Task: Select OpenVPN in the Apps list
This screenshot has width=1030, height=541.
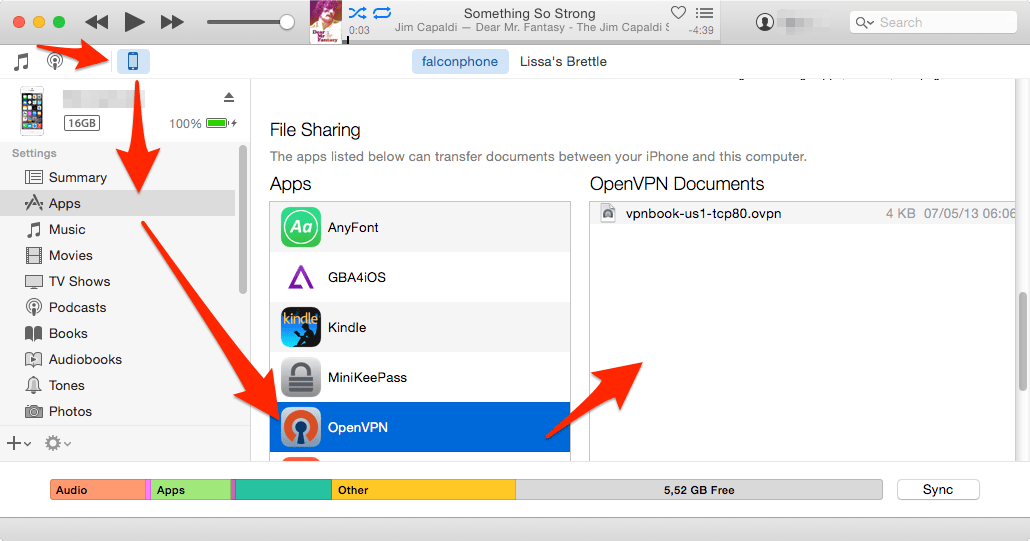Action: click(x=420, y=427)
